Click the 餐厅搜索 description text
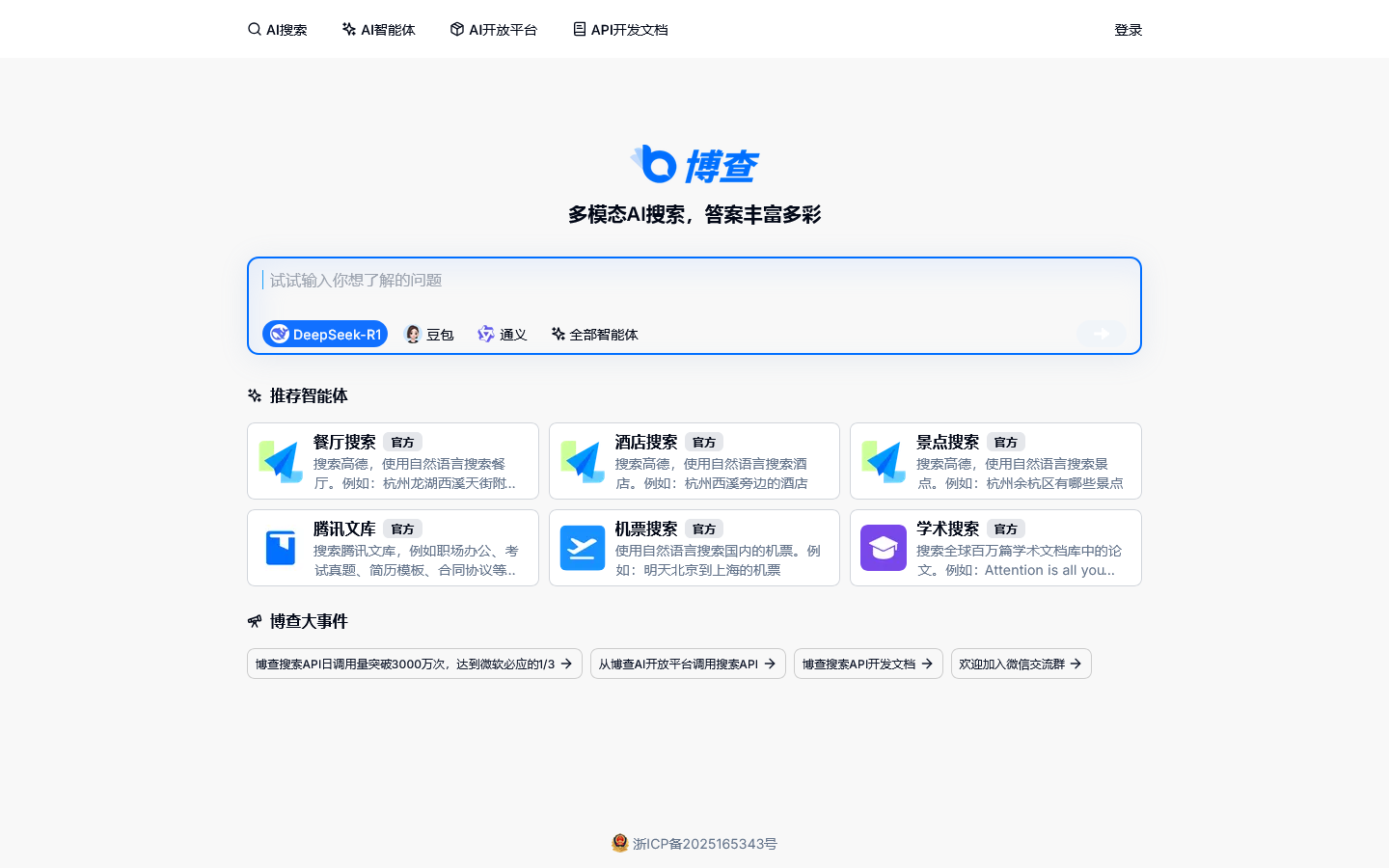Screen dimensions: 1389x868 point(415,474)
